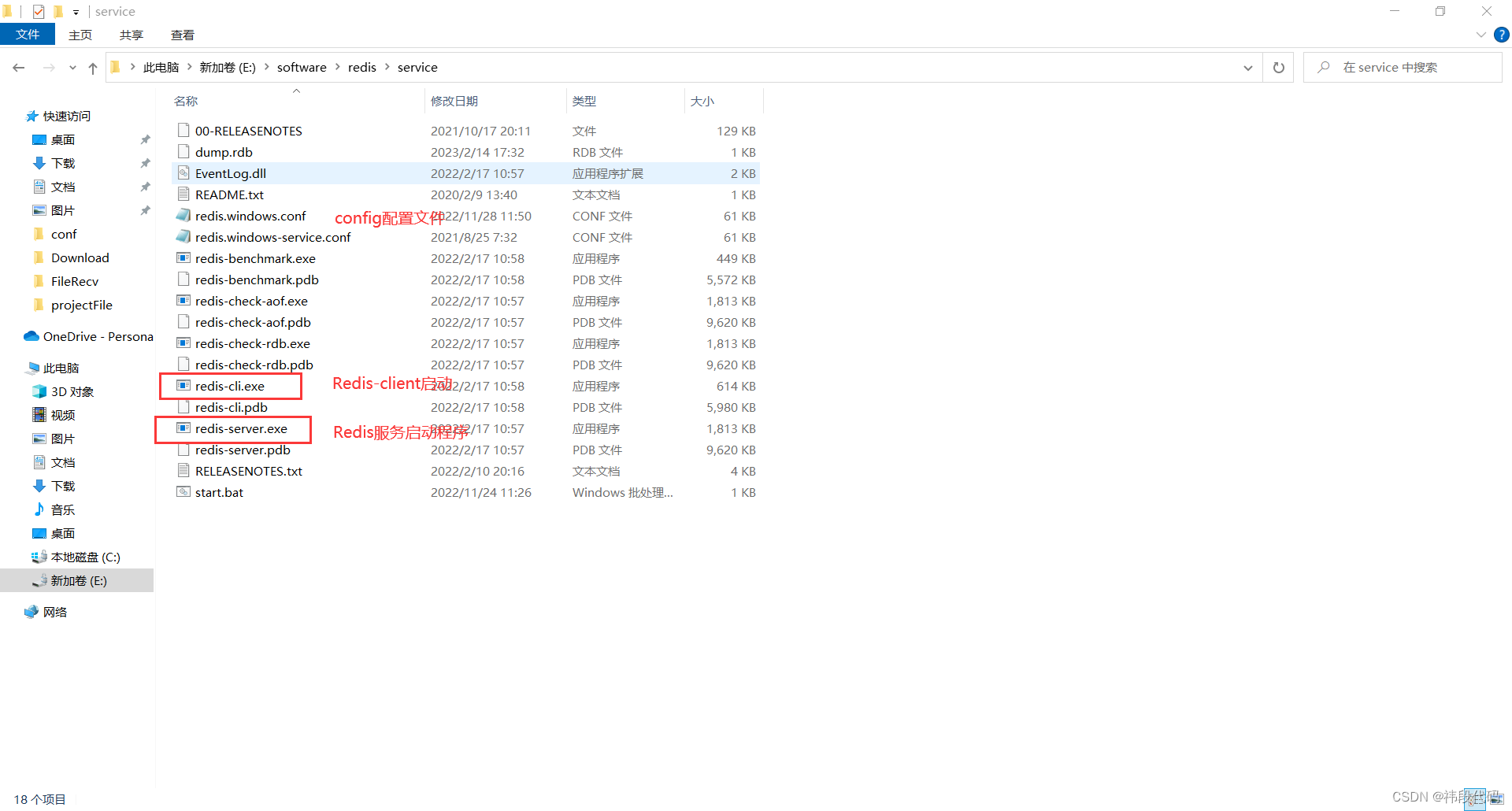Select the dump.rdb file
Viewport: 1512px width, 811px height.
(x=224, y=152)
